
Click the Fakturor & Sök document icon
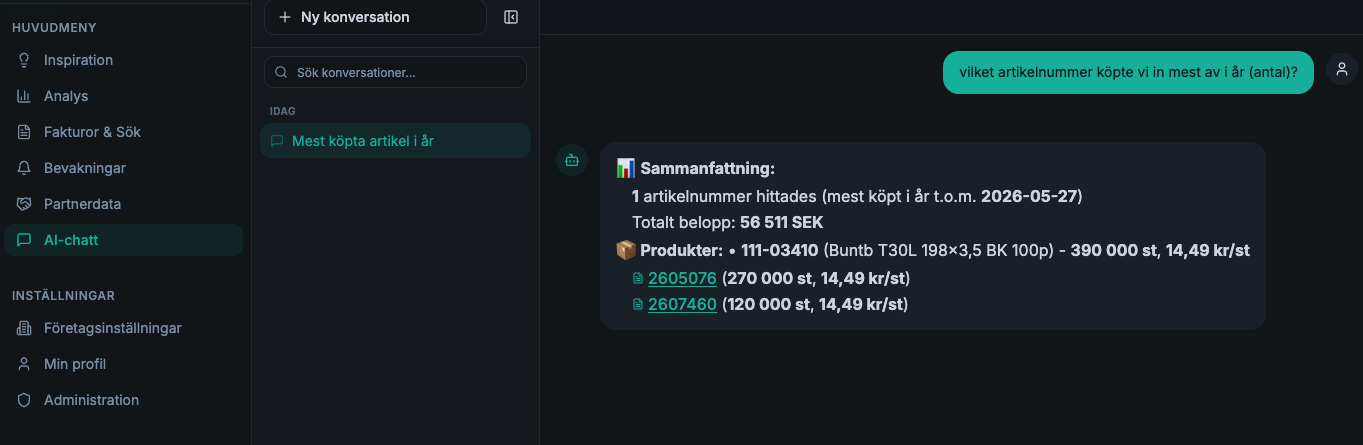[24, 132]
